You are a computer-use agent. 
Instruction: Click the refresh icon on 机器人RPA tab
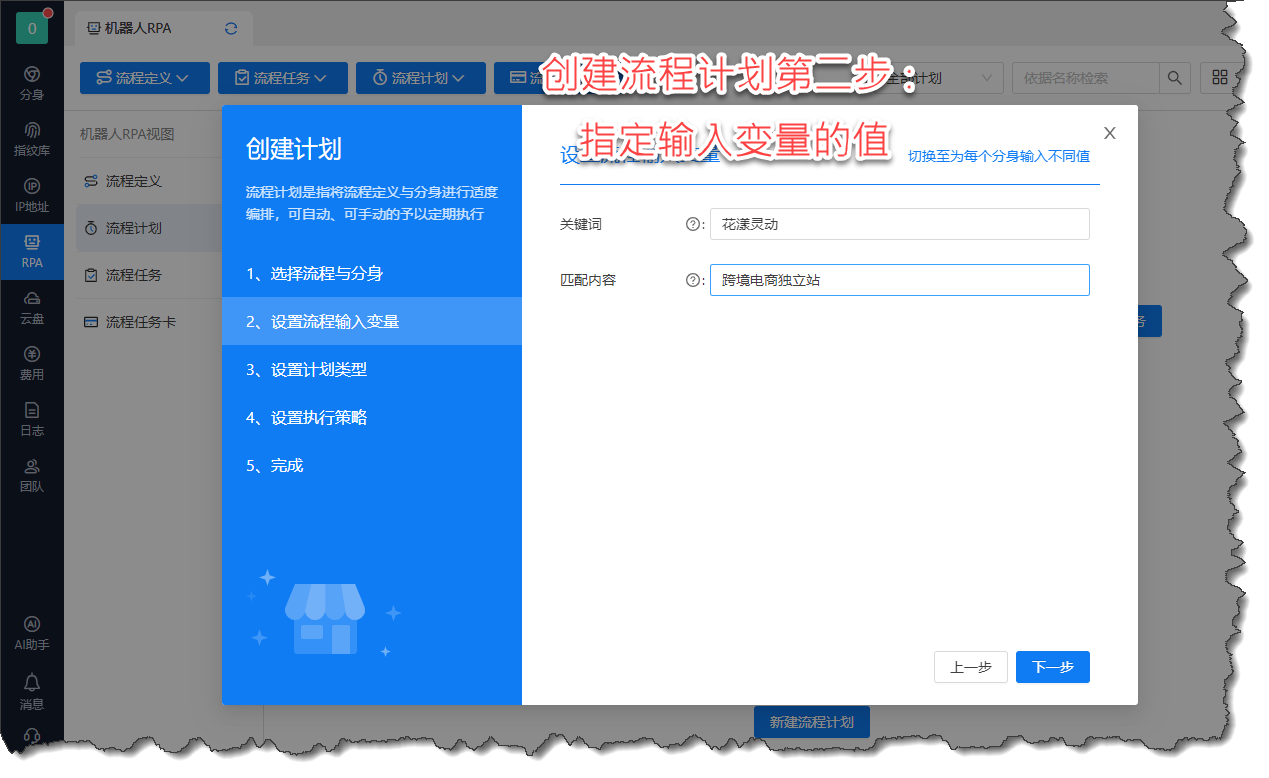tap(231, 29)
